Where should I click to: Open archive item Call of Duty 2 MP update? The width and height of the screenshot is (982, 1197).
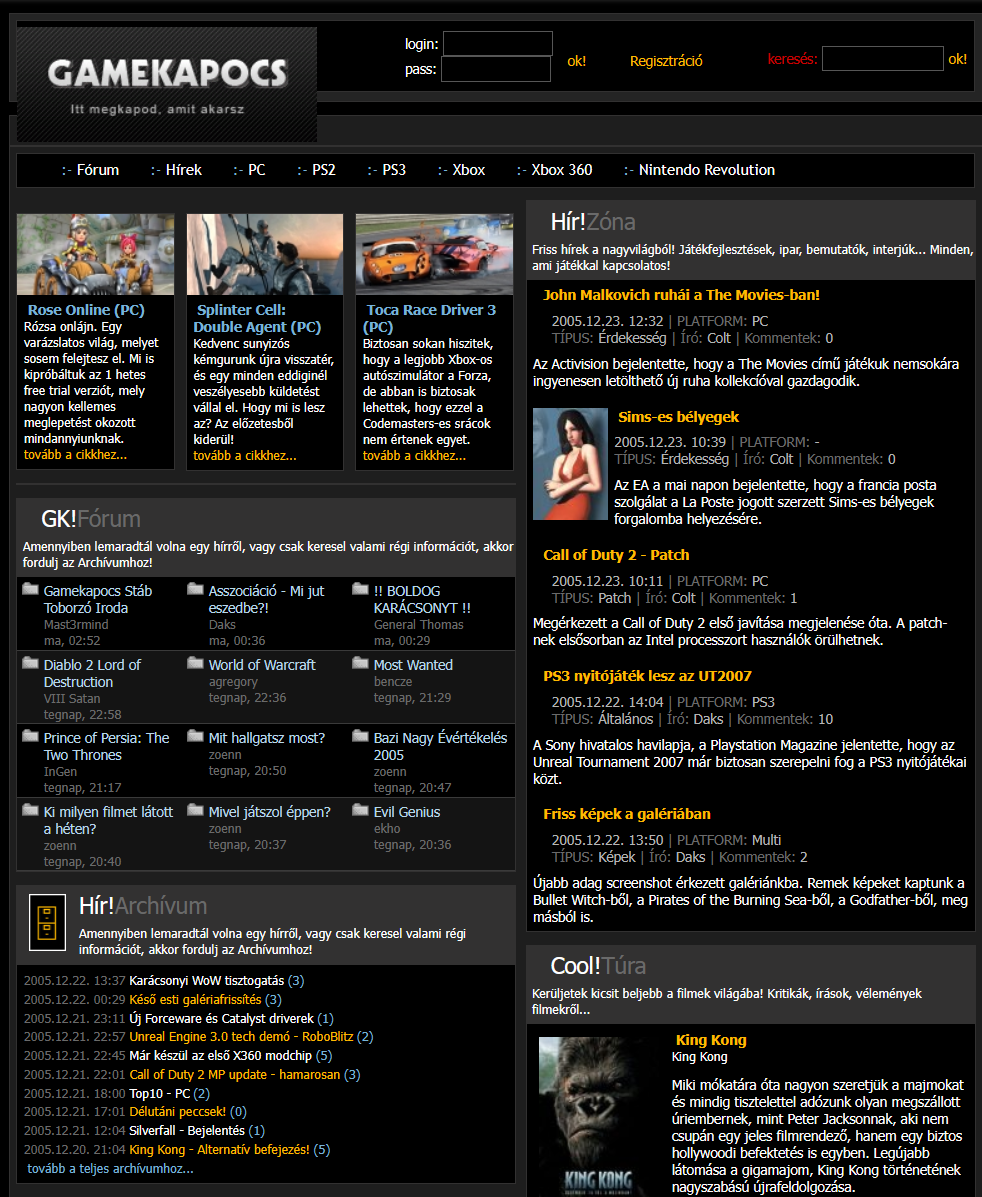[234, 1074]
